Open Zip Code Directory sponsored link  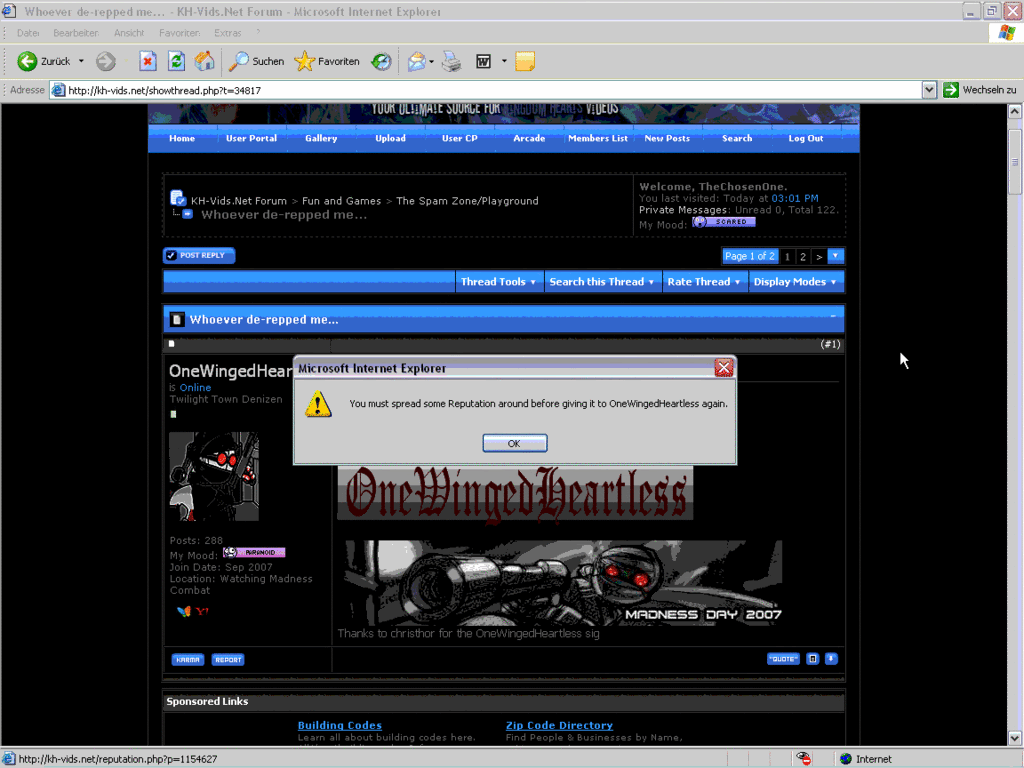[559, 725]
